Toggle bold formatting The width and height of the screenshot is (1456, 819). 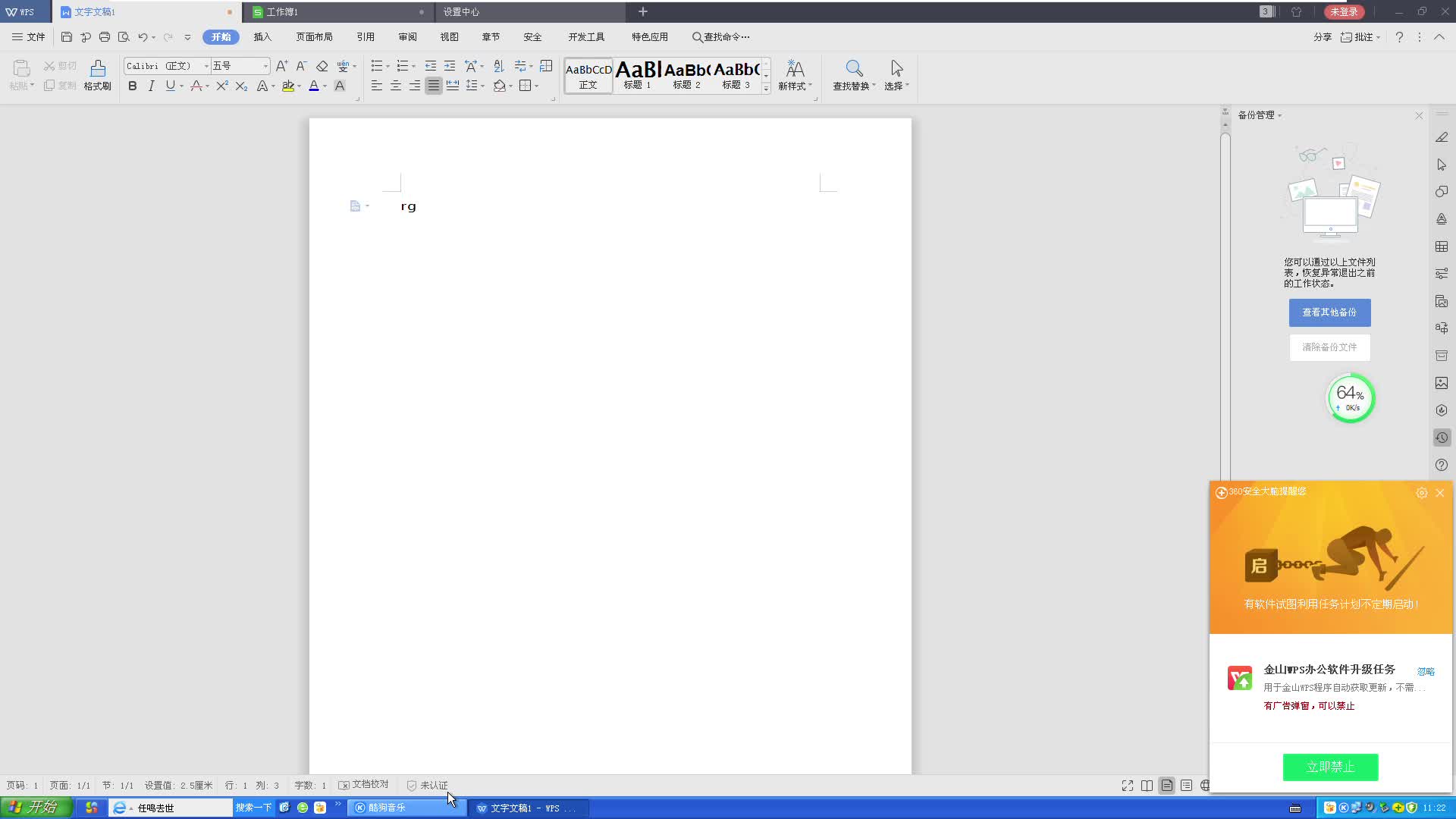coord(133,86)
